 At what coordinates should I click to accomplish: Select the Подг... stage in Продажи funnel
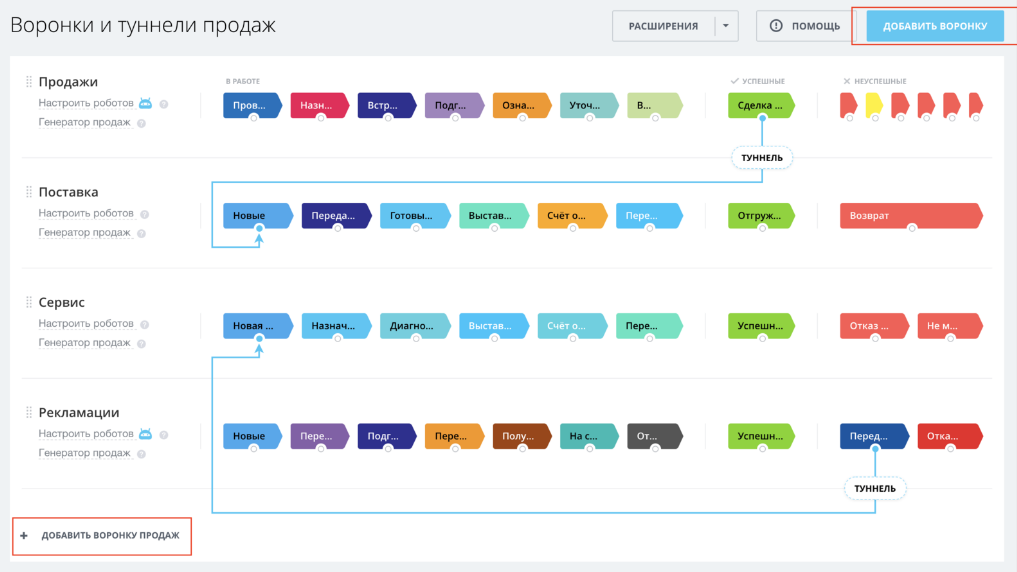coord(454,105)
